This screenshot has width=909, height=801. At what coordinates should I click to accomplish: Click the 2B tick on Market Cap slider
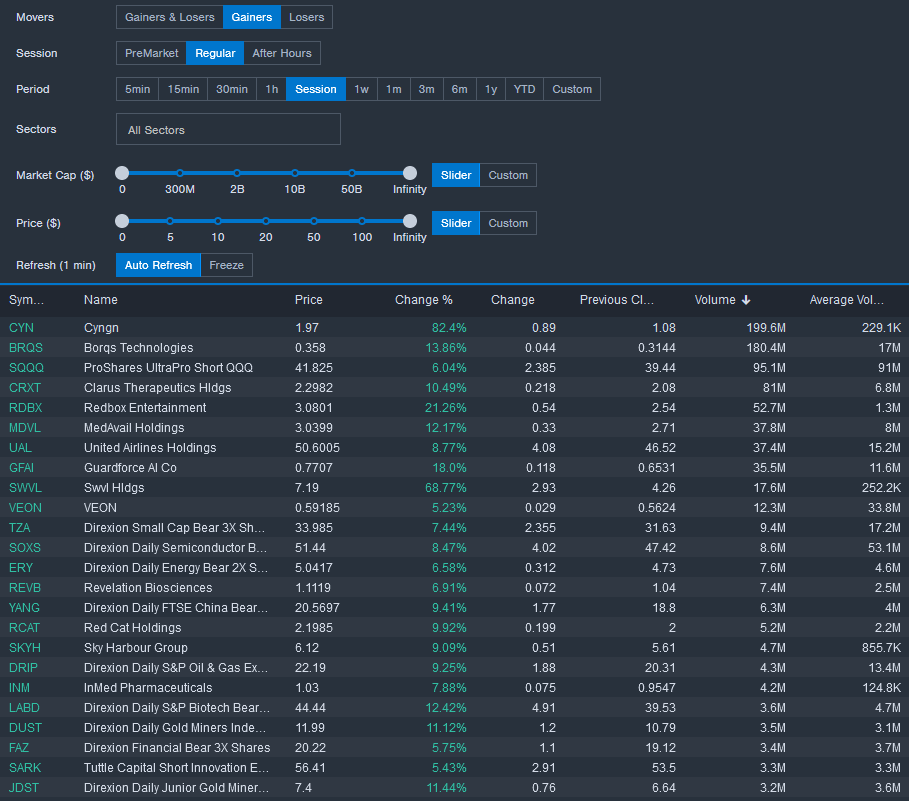click(x=237, y=173)
